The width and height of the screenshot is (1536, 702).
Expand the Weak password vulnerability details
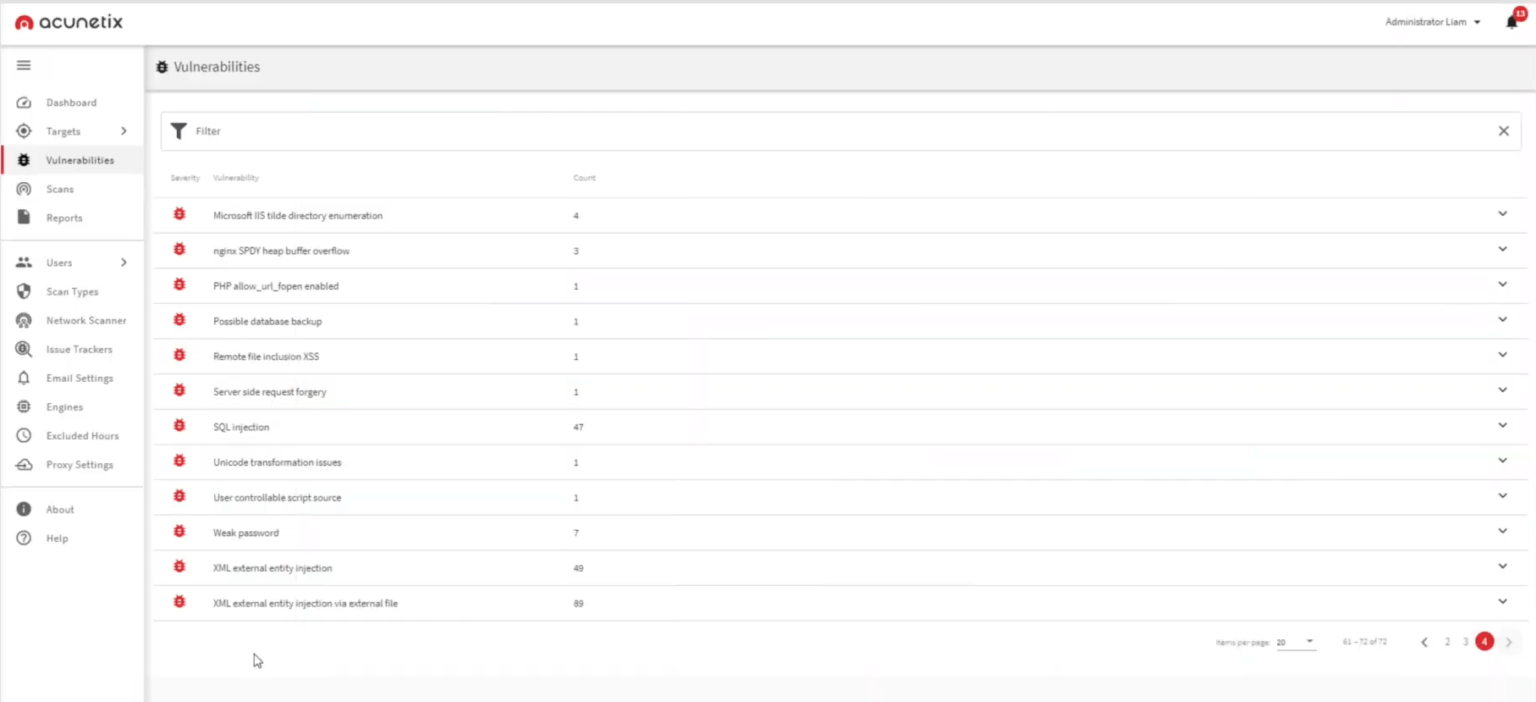tap(1502, 531)
